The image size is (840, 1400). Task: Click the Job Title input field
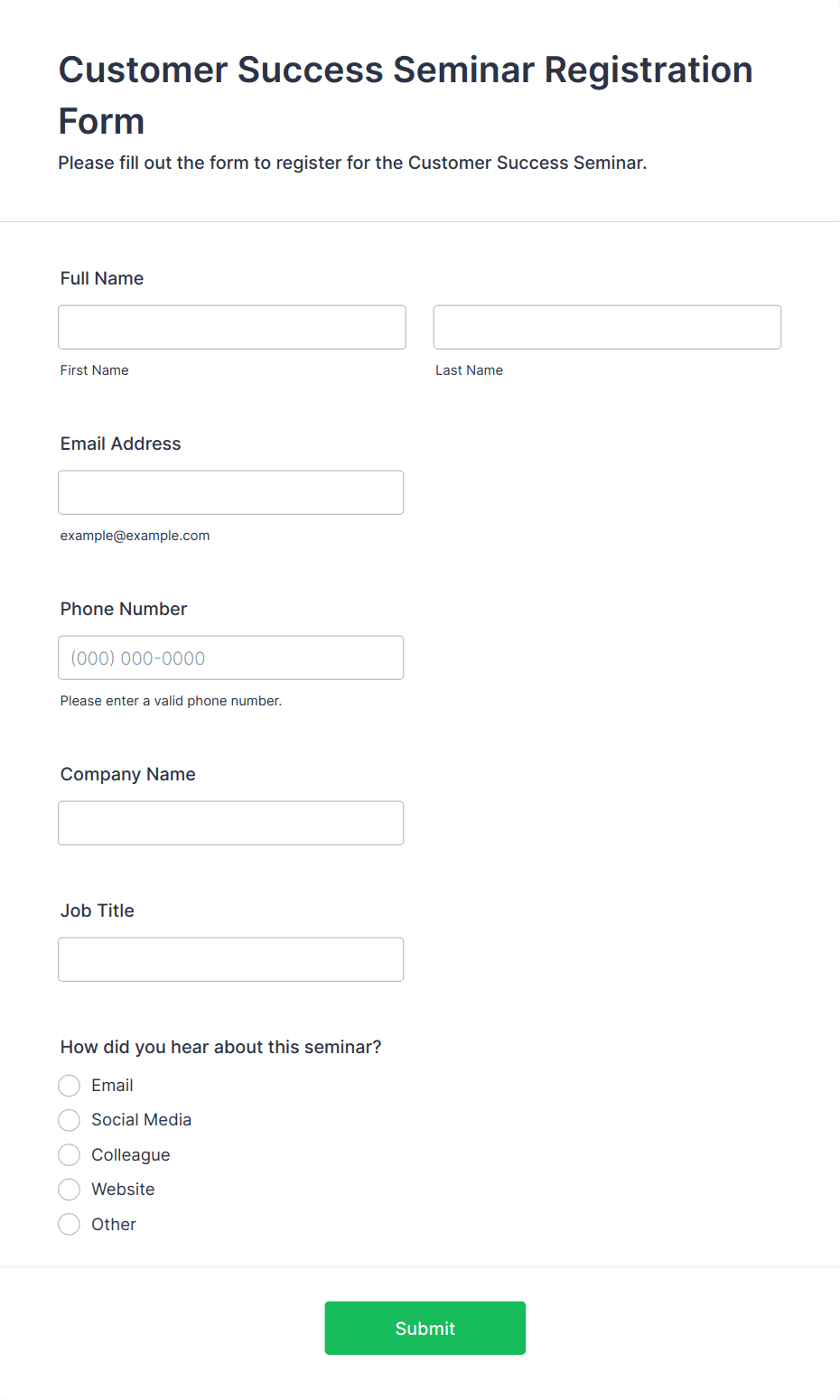click(231, 959)
